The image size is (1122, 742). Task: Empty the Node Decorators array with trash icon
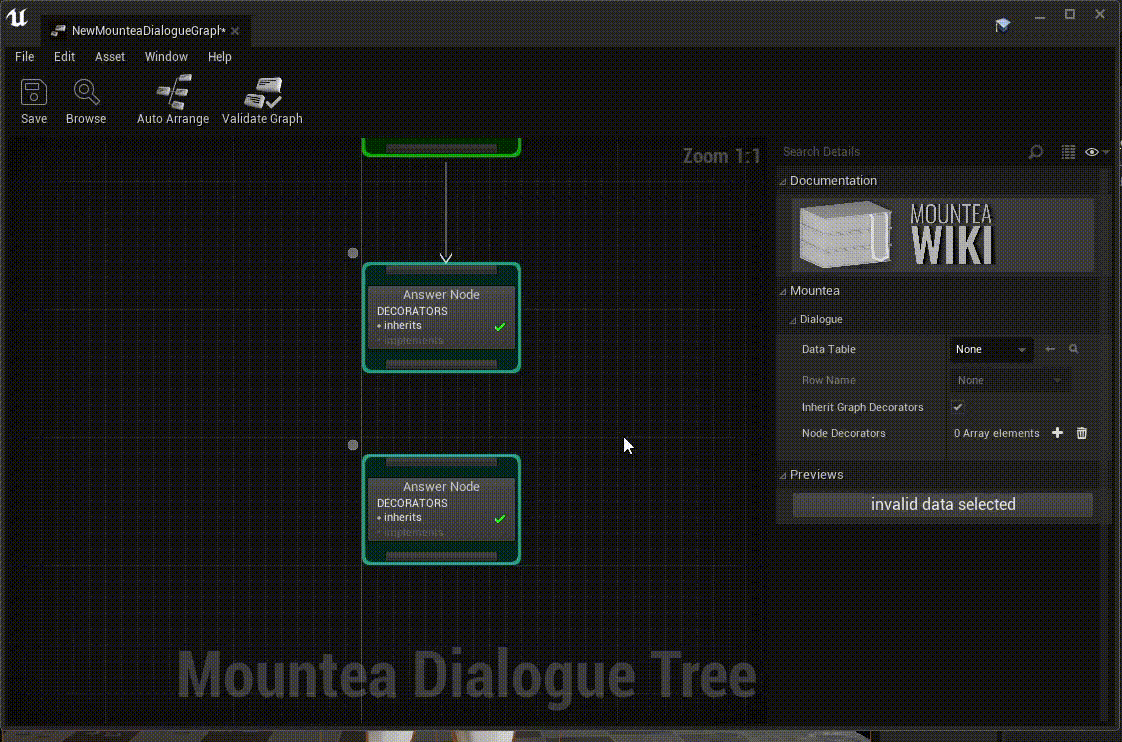(x=1082, y=433)
